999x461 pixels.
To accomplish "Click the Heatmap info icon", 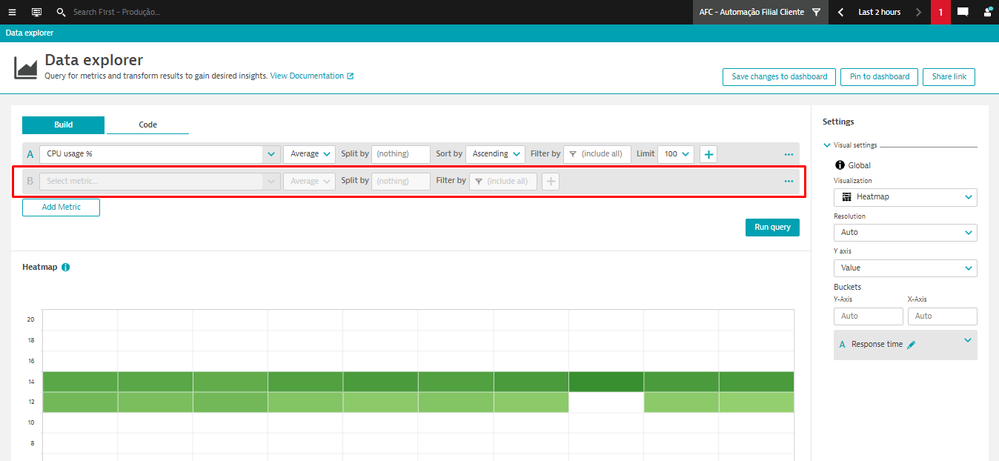I will [66, 268].
